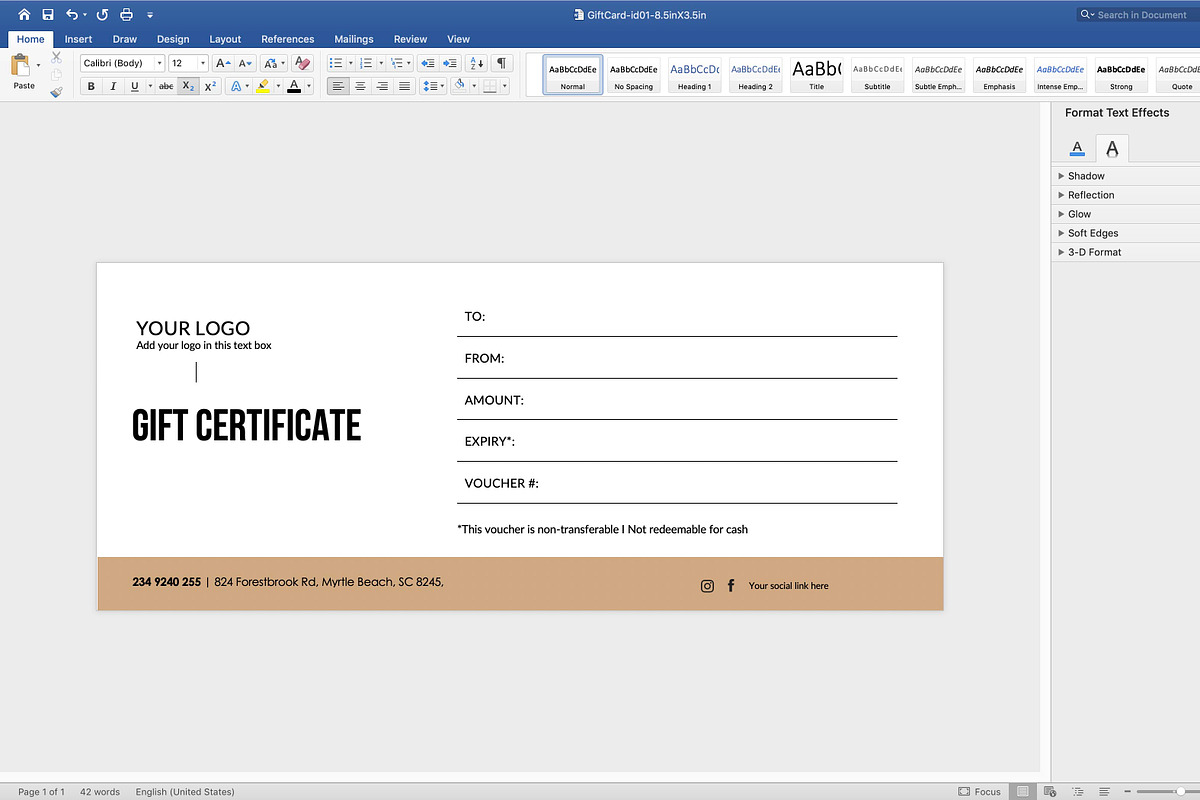Show paragraph marks with pilcrow icon
Screen dimensions: 1200x800
[x=502, y=63]
